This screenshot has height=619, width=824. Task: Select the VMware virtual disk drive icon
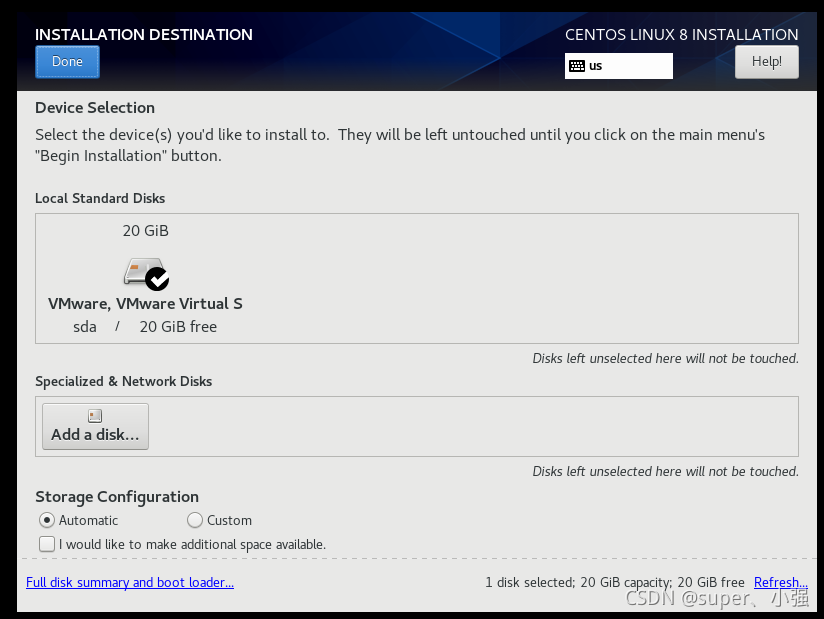[x=142, y=272]
